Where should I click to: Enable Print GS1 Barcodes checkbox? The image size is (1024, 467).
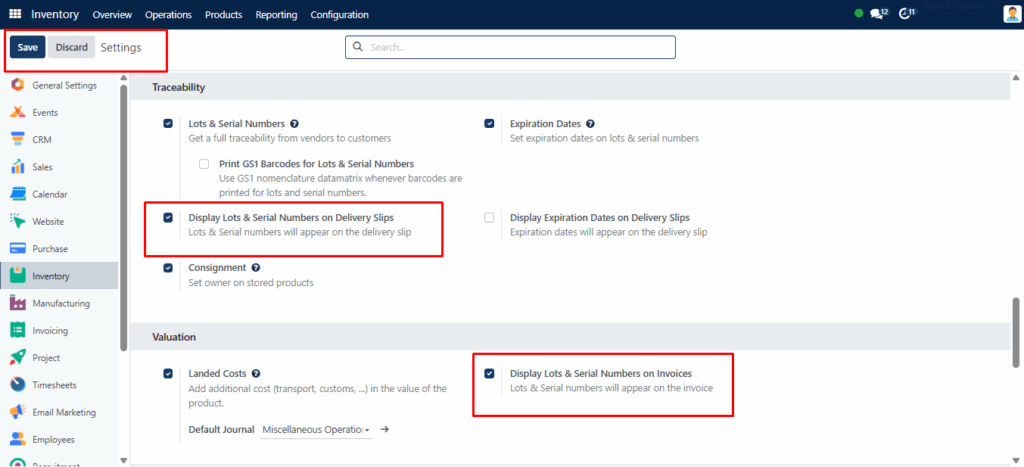point(204,164)
